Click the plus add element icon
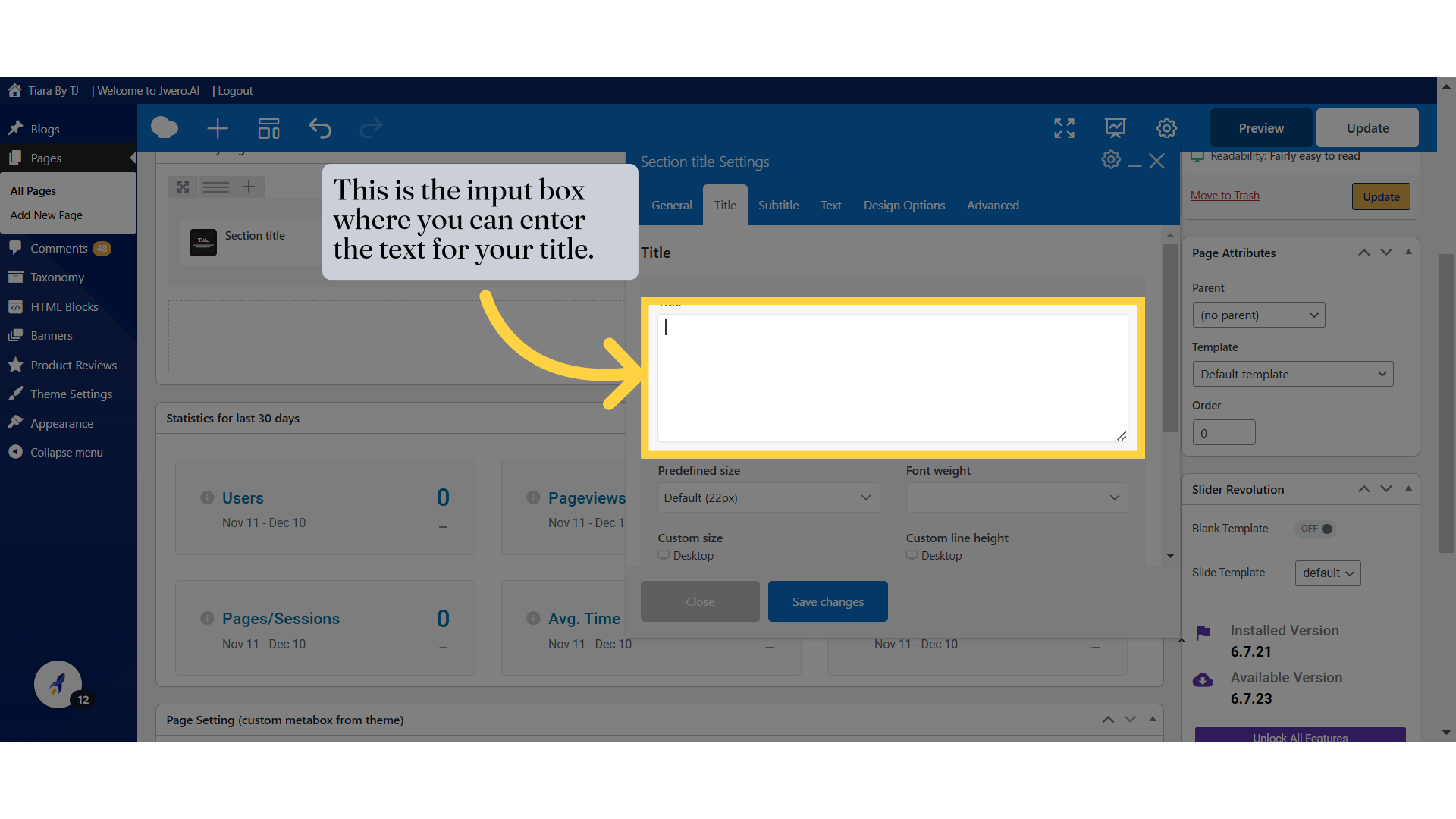 tap(218, 128)
